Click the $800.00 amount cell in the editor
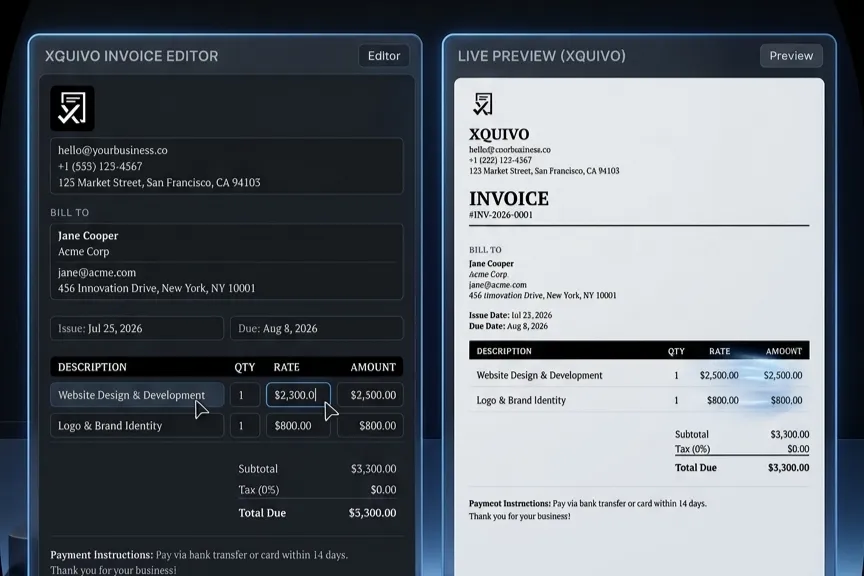The image size is (864, 576). tap(370, 426)
